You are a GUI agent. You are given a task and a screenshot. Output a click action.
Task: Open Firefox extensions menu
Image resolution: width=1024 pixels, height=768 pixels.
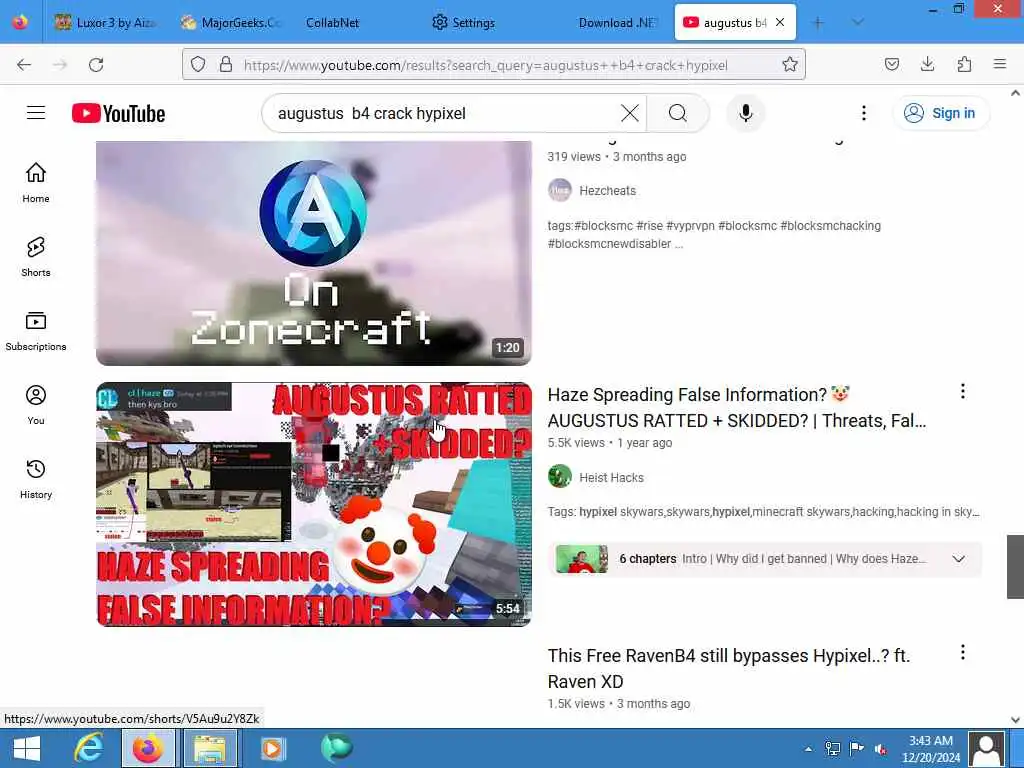[x=964, y=65]
